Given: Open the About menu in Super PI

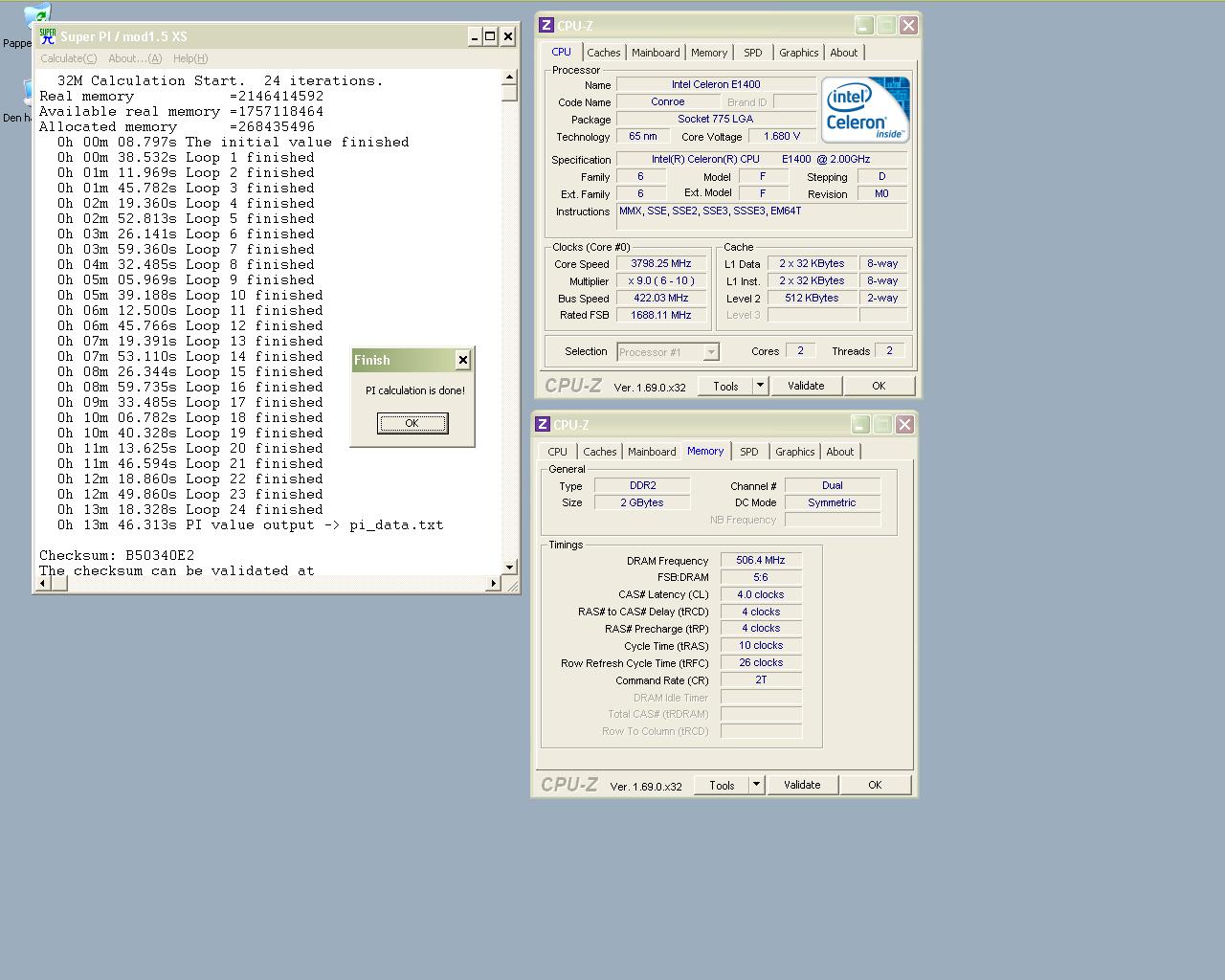Looking at the screenshot, I should pyautogui.click(x=135, y=58).
